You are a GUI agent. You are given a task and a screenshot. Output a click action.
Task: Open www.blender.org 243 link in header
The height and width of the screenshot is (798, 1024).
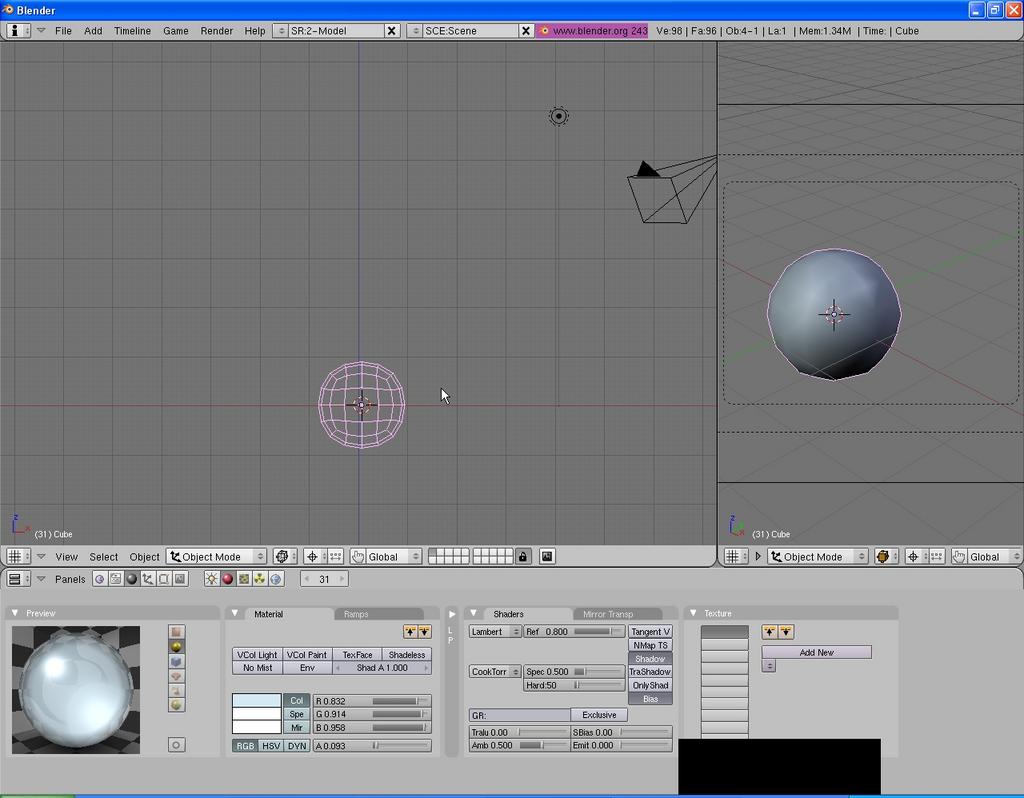pyautogui.click(x=592, y=31)
